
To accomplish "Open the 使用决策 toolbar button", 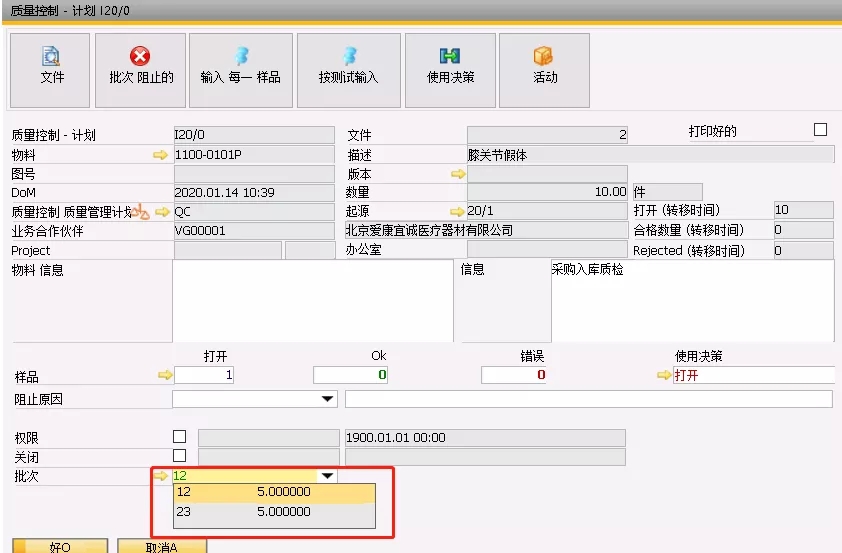I will click(x=450, y=70).
